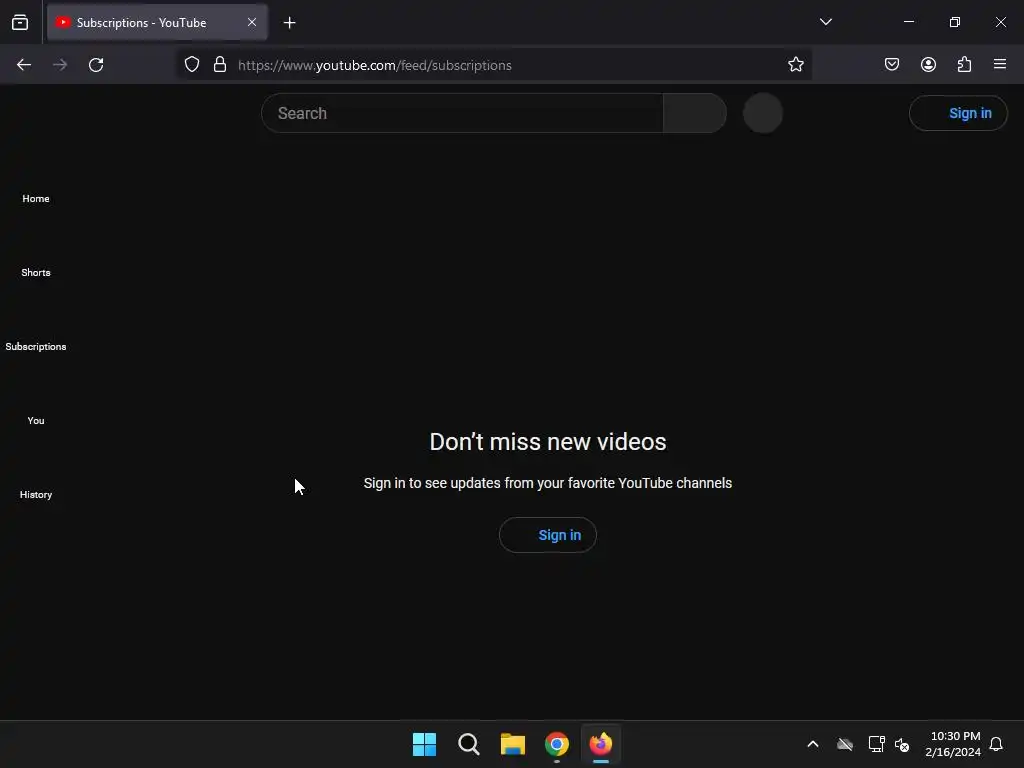This screenshot has width=1024, height=768.
Task: Bookmark this page with star icon
Action: pos(795,65)
